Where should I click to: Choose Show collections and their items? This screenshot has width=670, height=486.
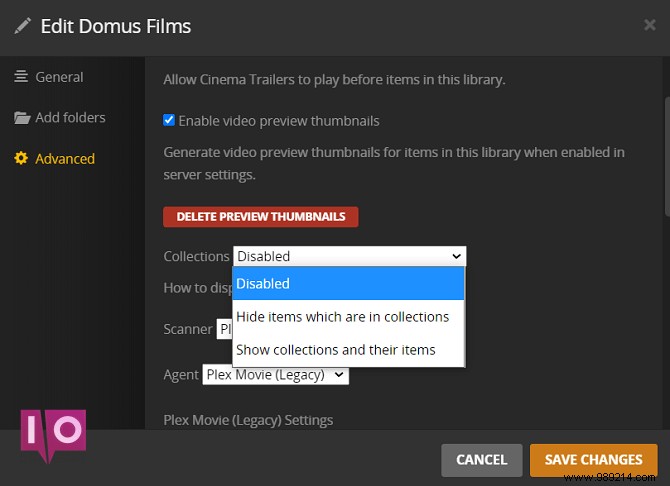349,350
